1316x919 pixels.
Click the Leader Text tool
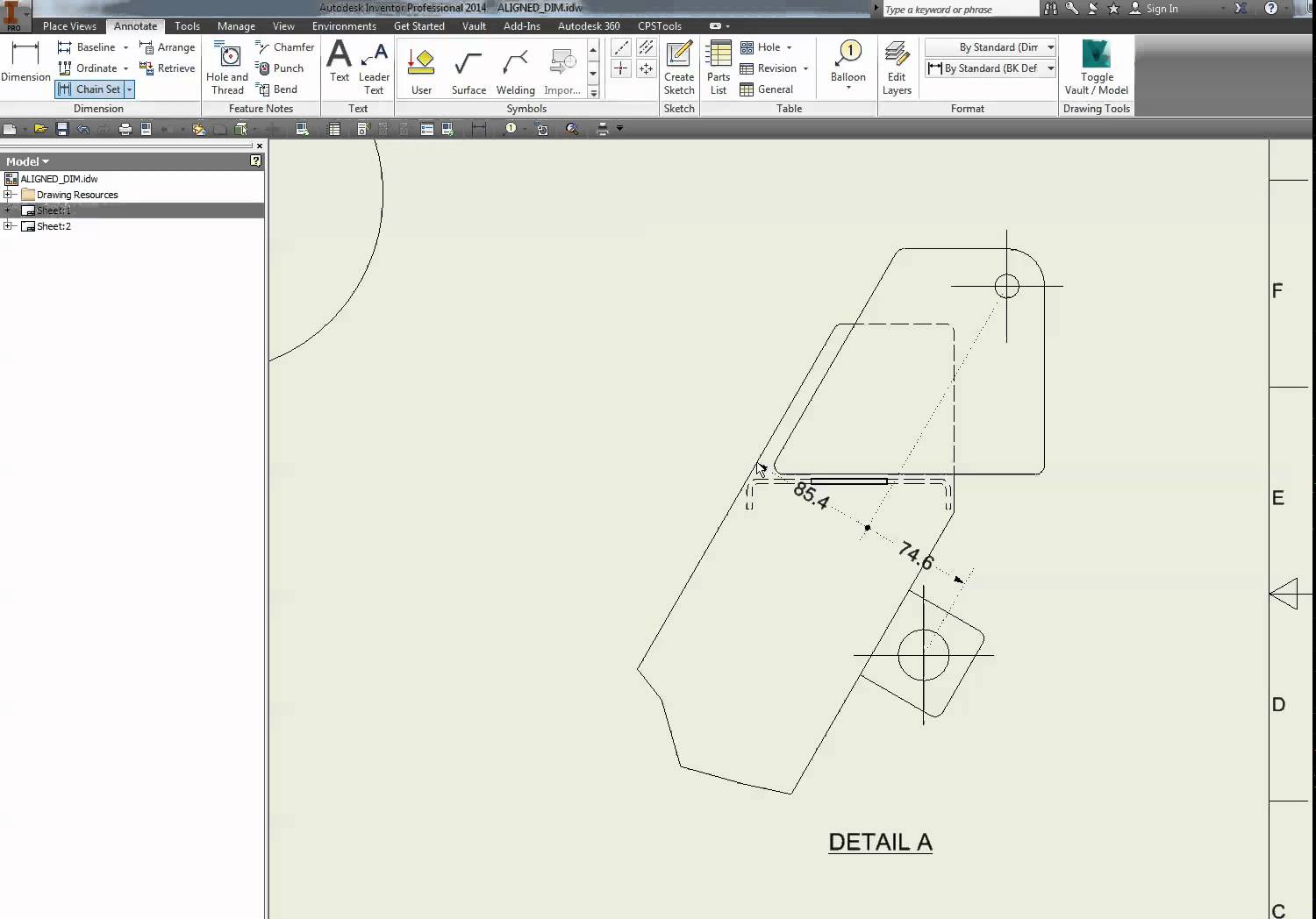pyautogui.click(x=374, y=67)
